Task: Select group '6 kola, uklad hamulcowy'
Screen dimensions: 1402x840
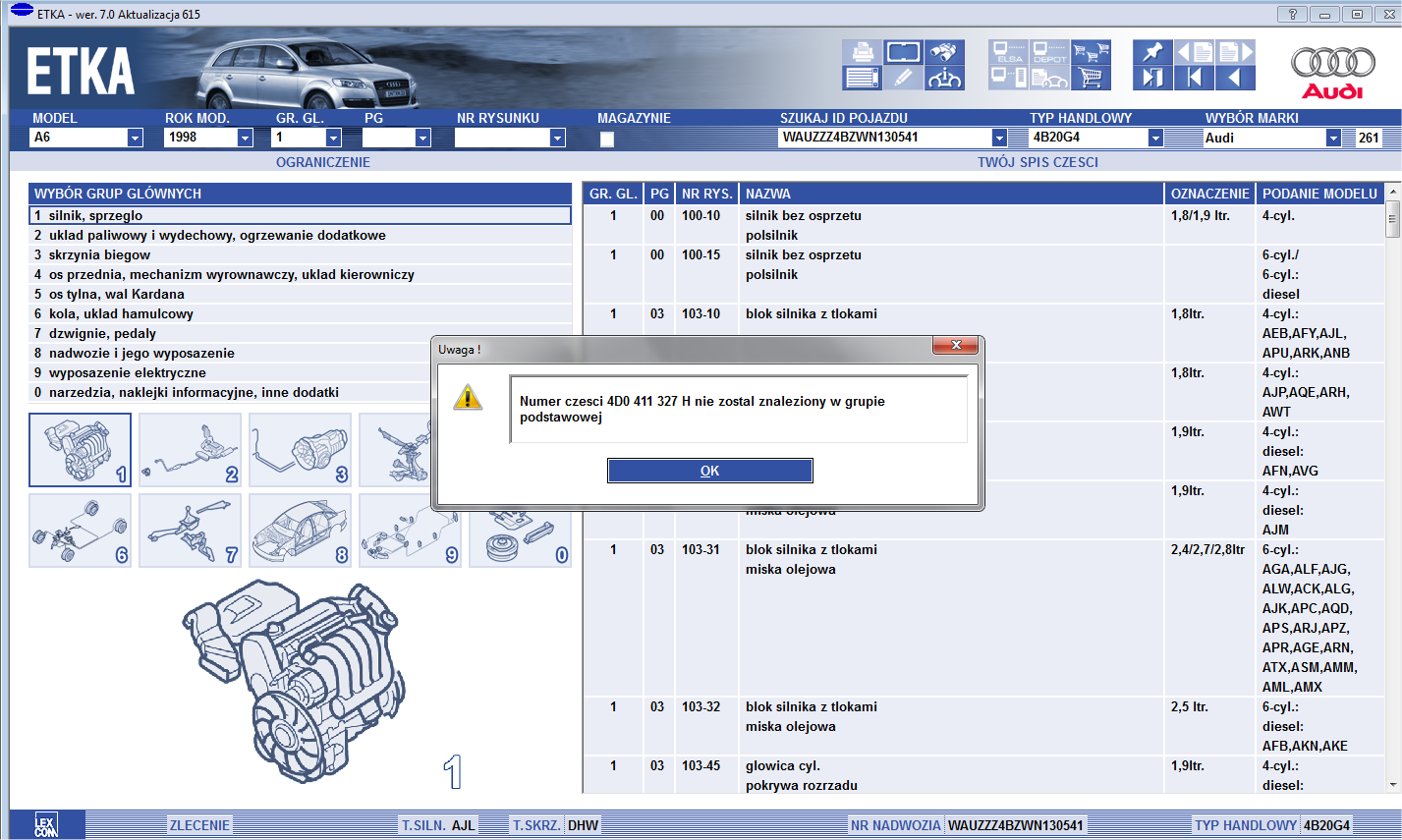Action: 300,313
